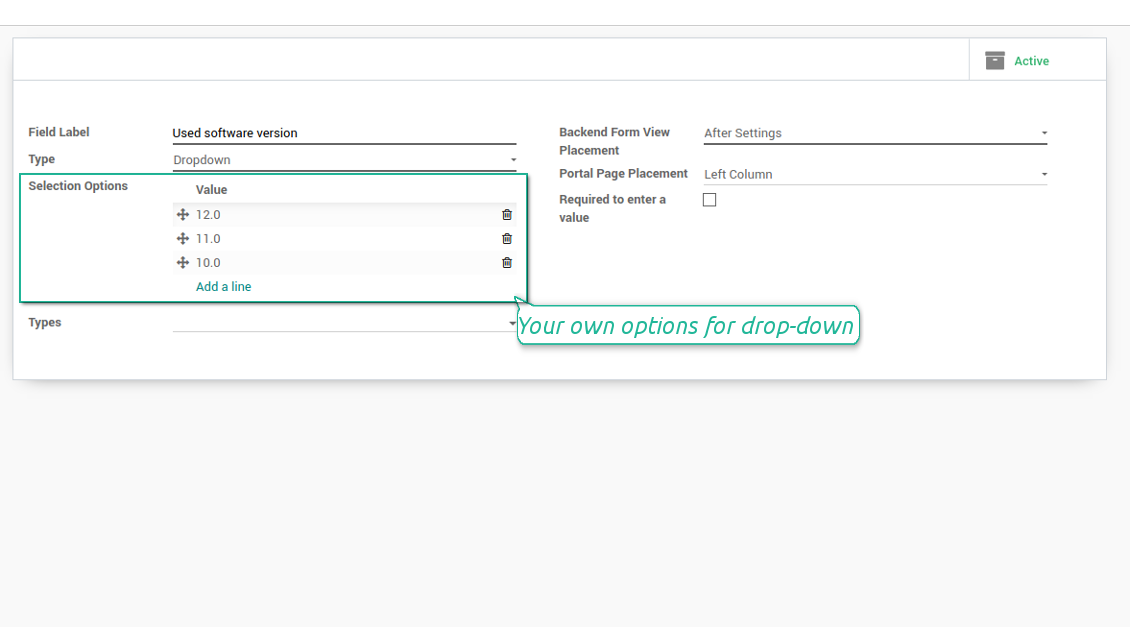
Task: Select the 12.0 value cell
Action: 340,215
